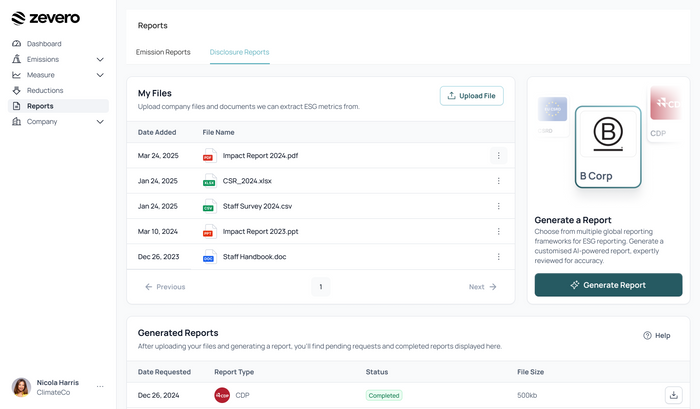Click the XLSX file icon for CSR_2024
The height and width of the screenshot is (409, 700).
click(209, 181)
